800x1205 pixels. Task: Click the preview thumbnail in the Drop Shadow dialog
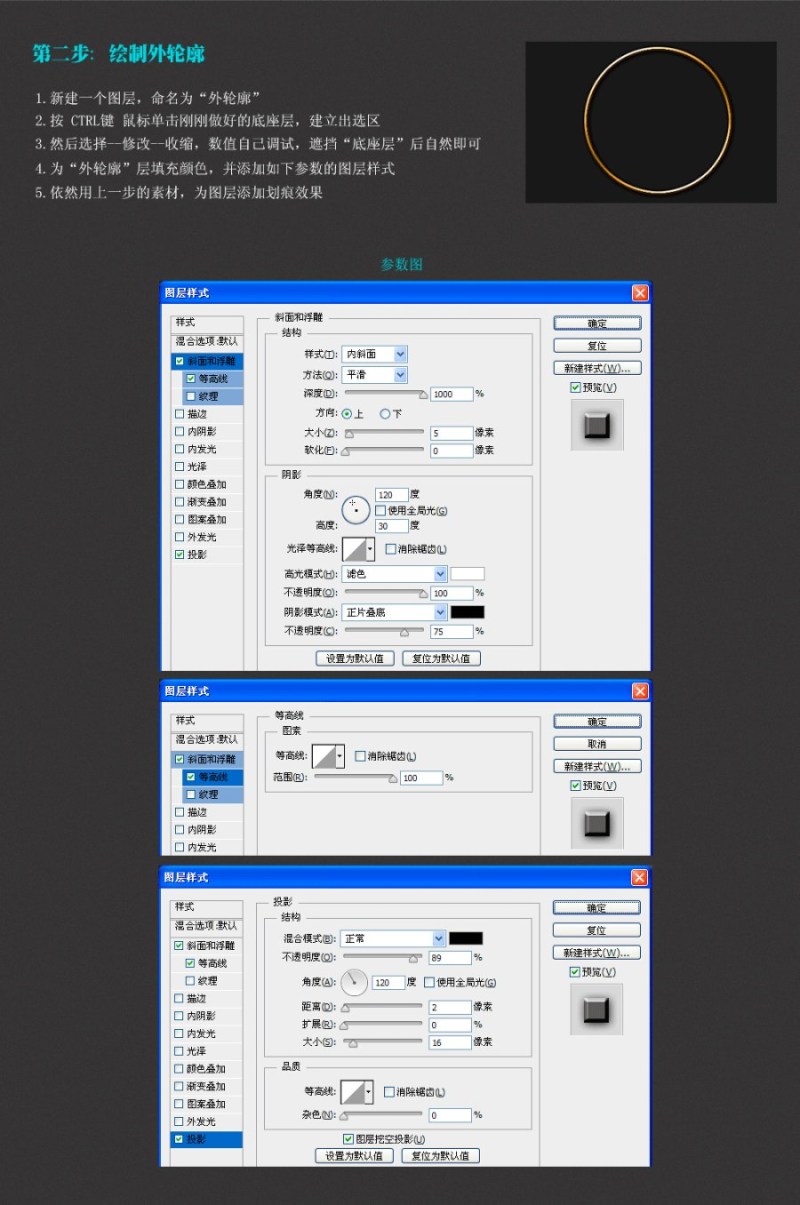pyautogui.click(x=597, y=1009)
